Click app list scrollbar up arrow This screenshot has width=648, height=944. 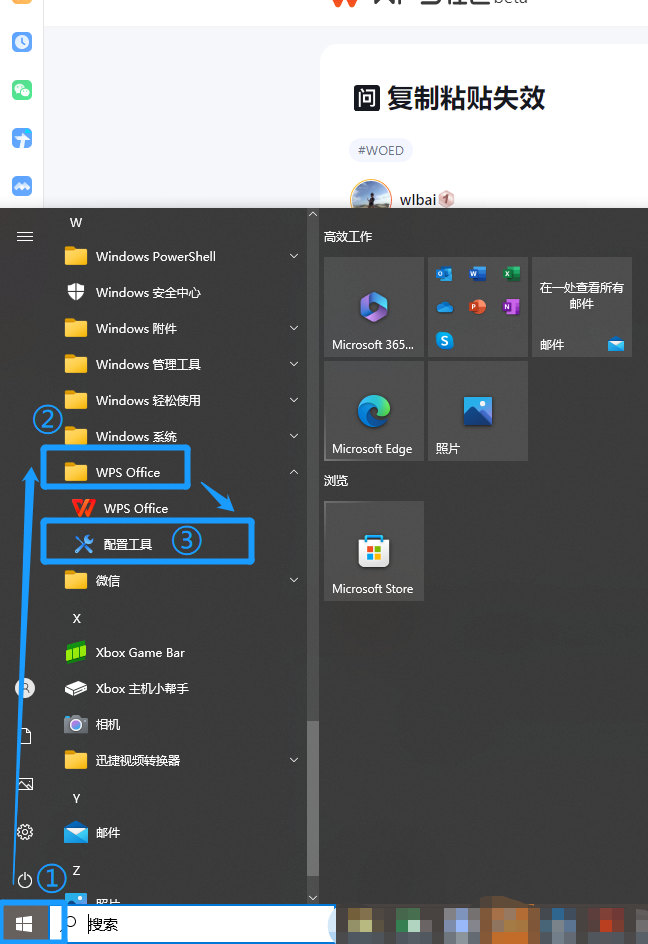pos(313,214)
